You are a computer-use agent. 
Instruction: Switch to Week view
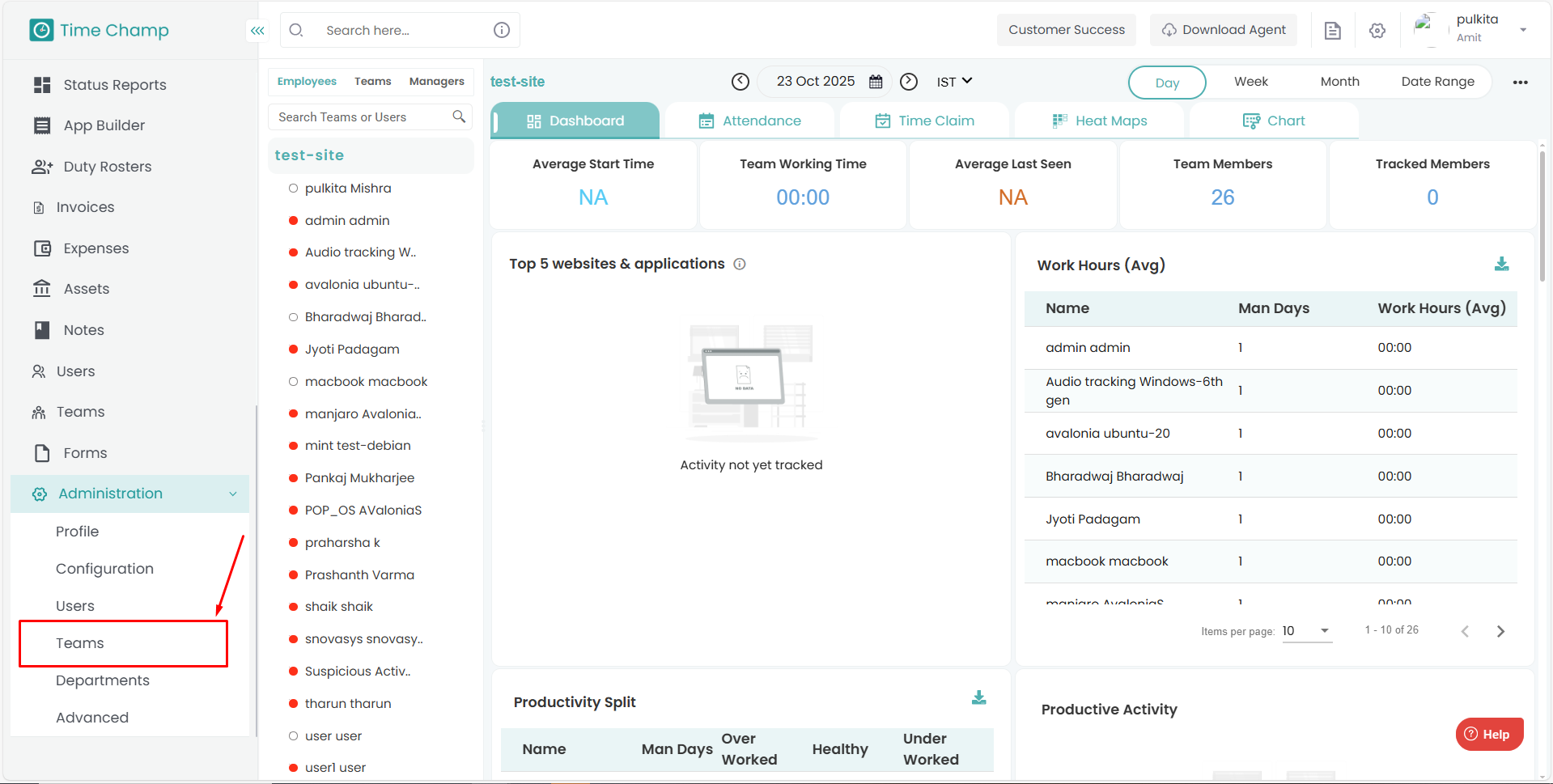(x=1250, y=82)
